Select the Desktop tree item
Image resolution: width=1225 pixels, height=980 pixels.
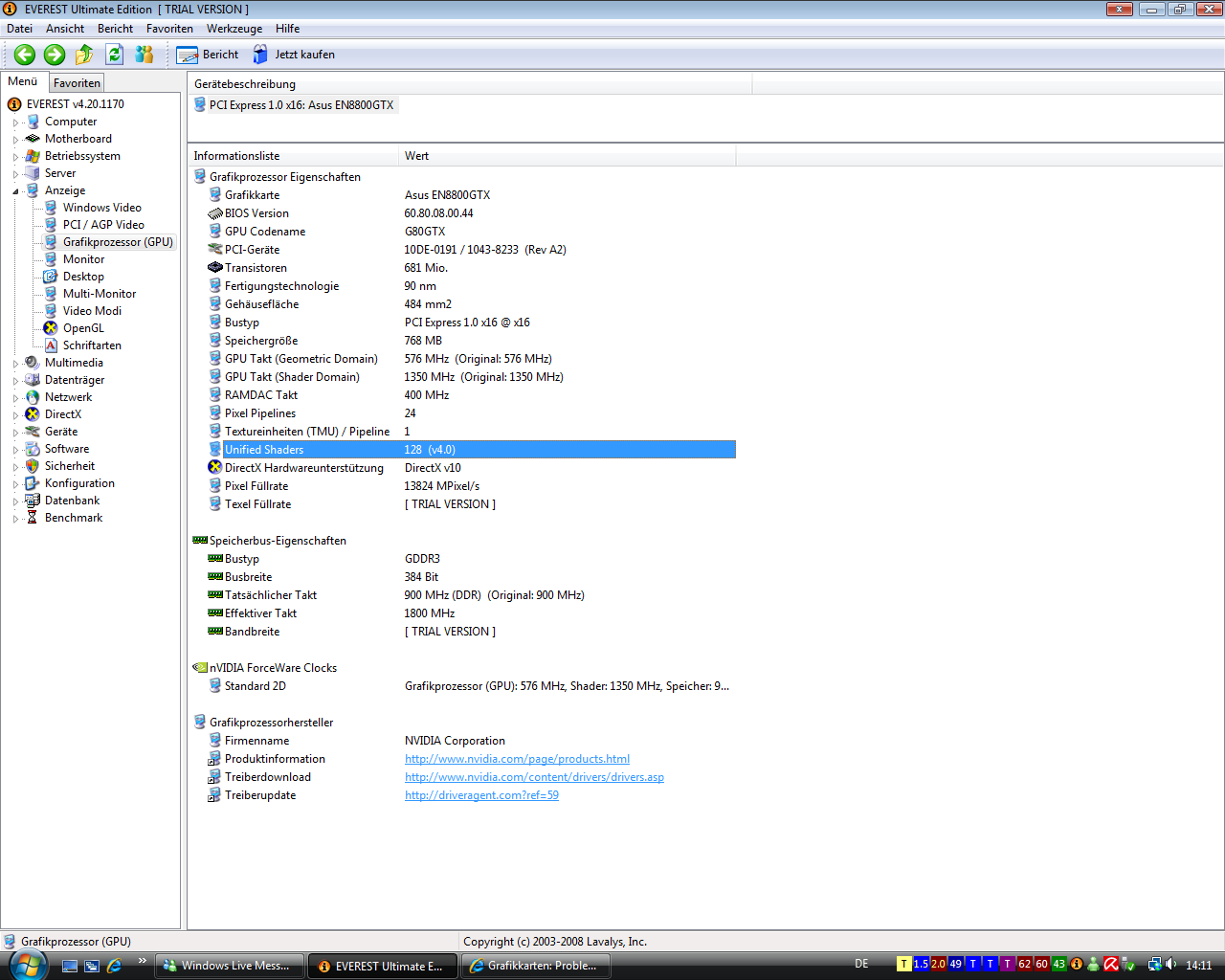point(83,277)
